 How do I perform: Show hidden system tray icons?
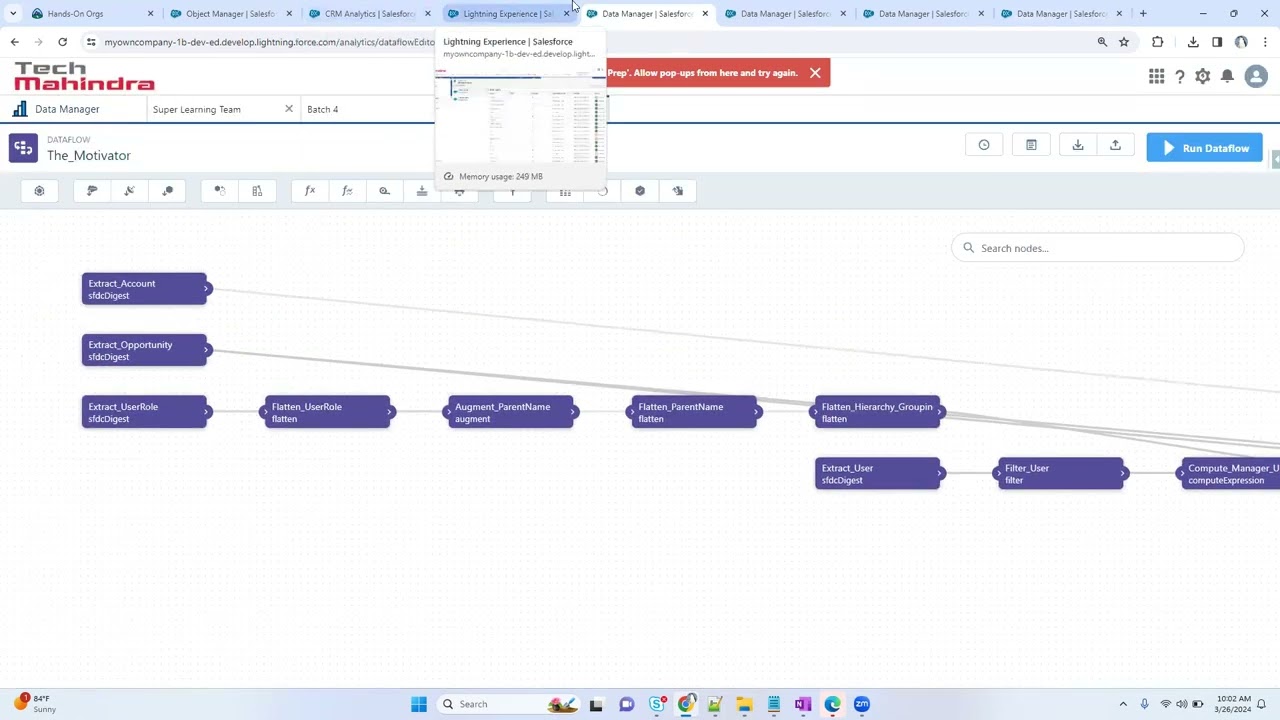coord(1123,704)
